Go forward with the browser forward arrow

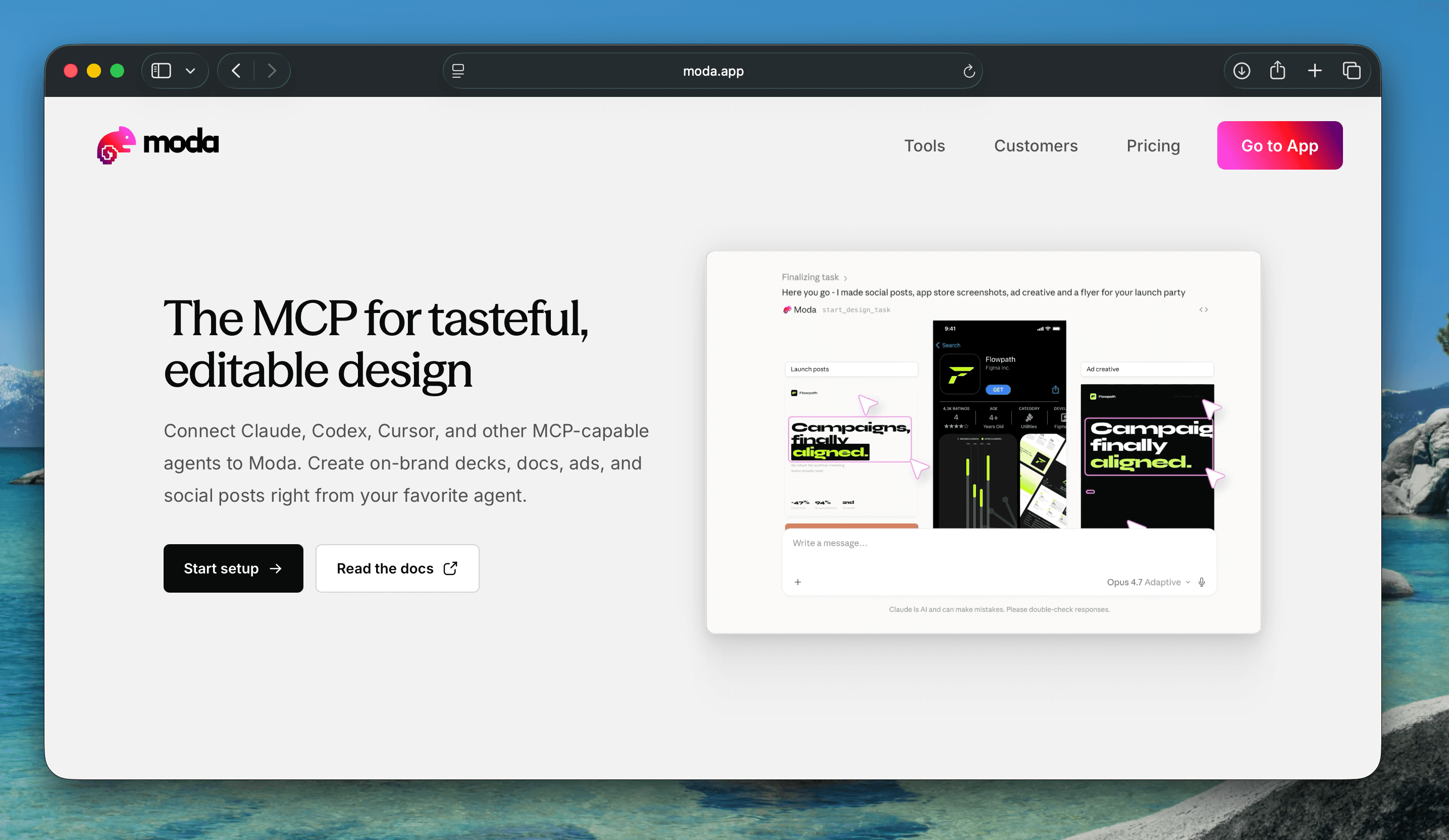[272, 71]
